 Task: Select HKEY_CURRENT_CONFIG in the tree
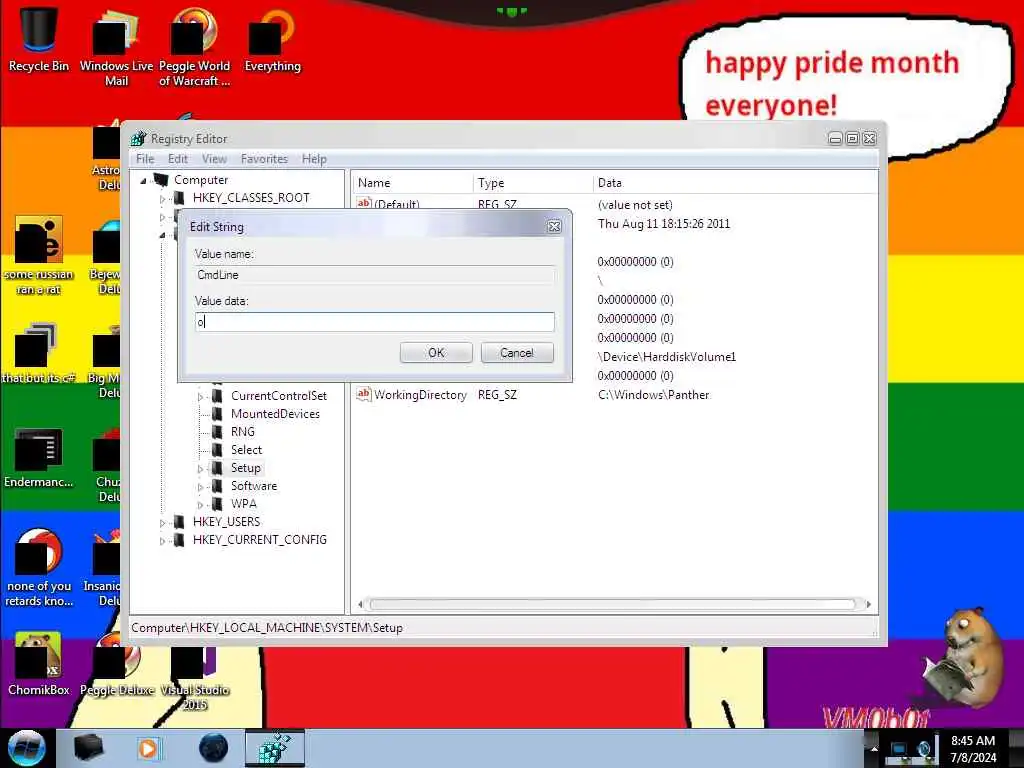pos(259,540)
